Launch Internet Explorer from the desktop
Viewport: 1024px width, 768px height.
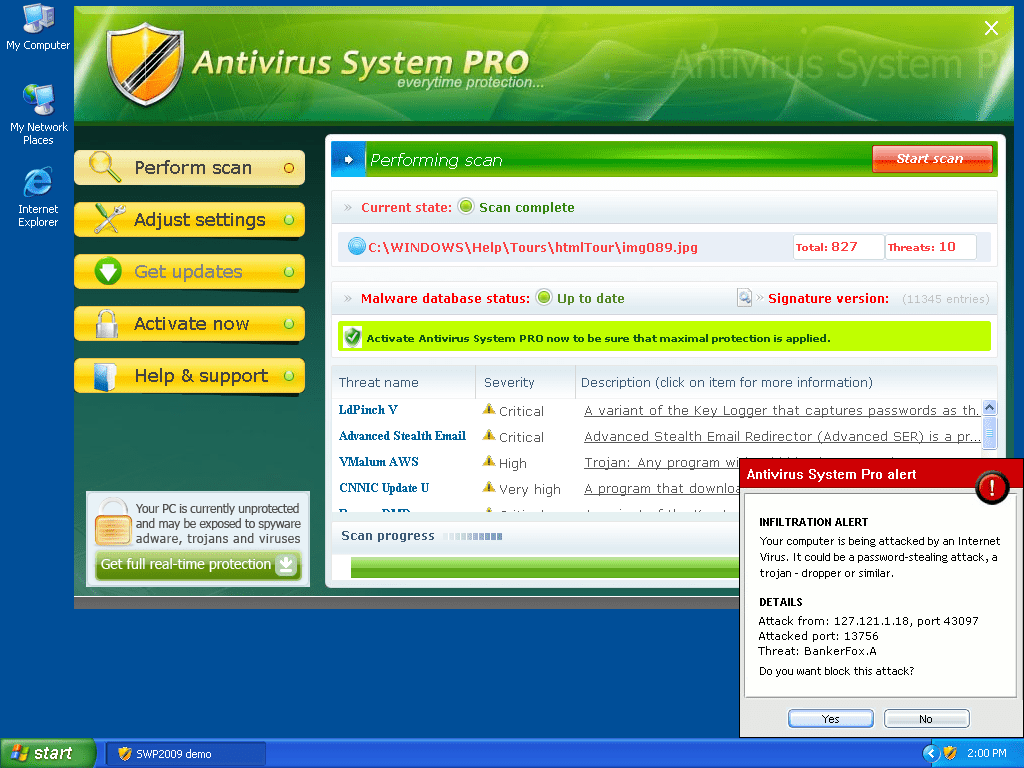(x=38, y=183)
